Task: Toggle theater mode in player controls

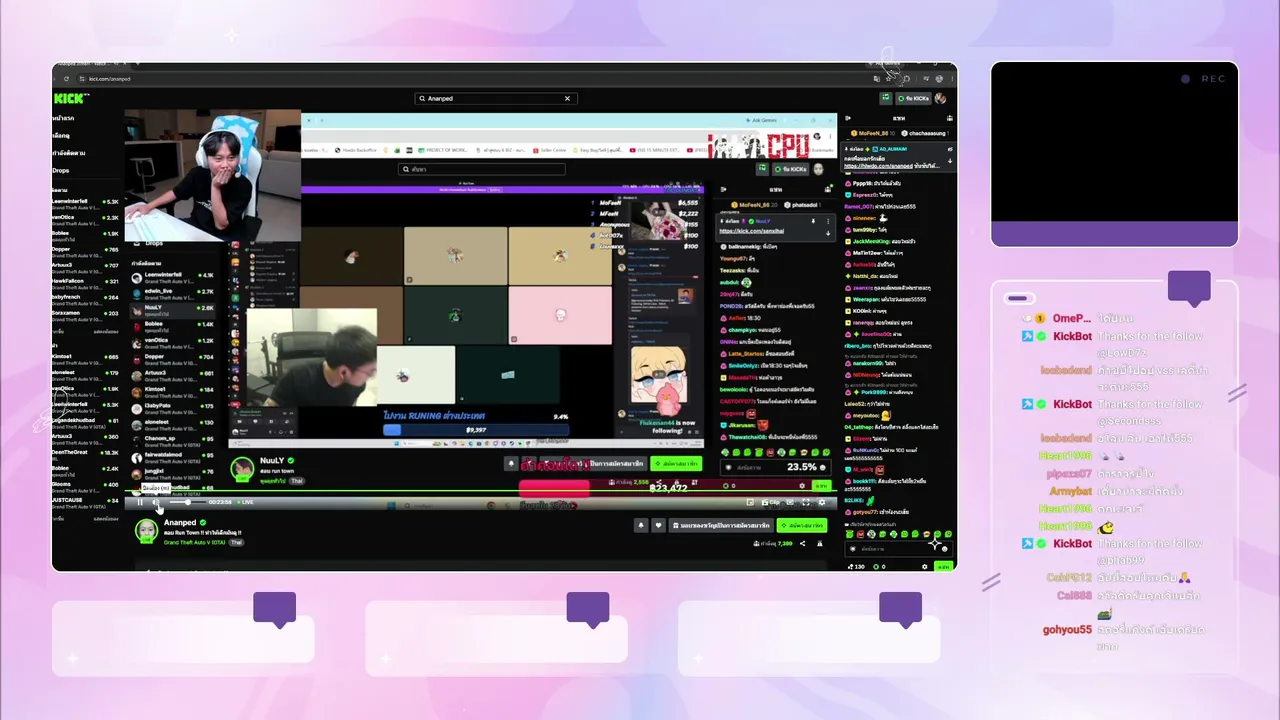Action: coord(789,502)
